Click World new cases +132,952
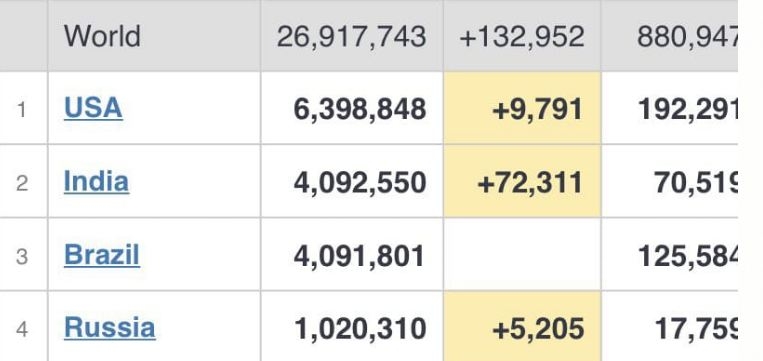This screenshot has height=361, width=763. point(522,36)
